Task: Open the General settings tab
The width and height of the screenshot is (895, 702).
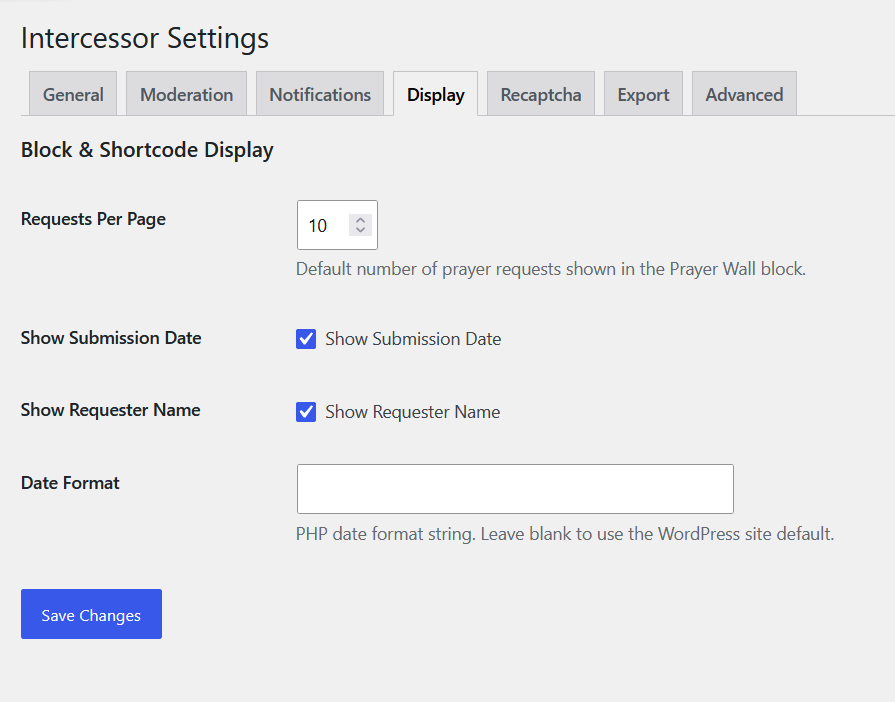Action: pos(73,94)
